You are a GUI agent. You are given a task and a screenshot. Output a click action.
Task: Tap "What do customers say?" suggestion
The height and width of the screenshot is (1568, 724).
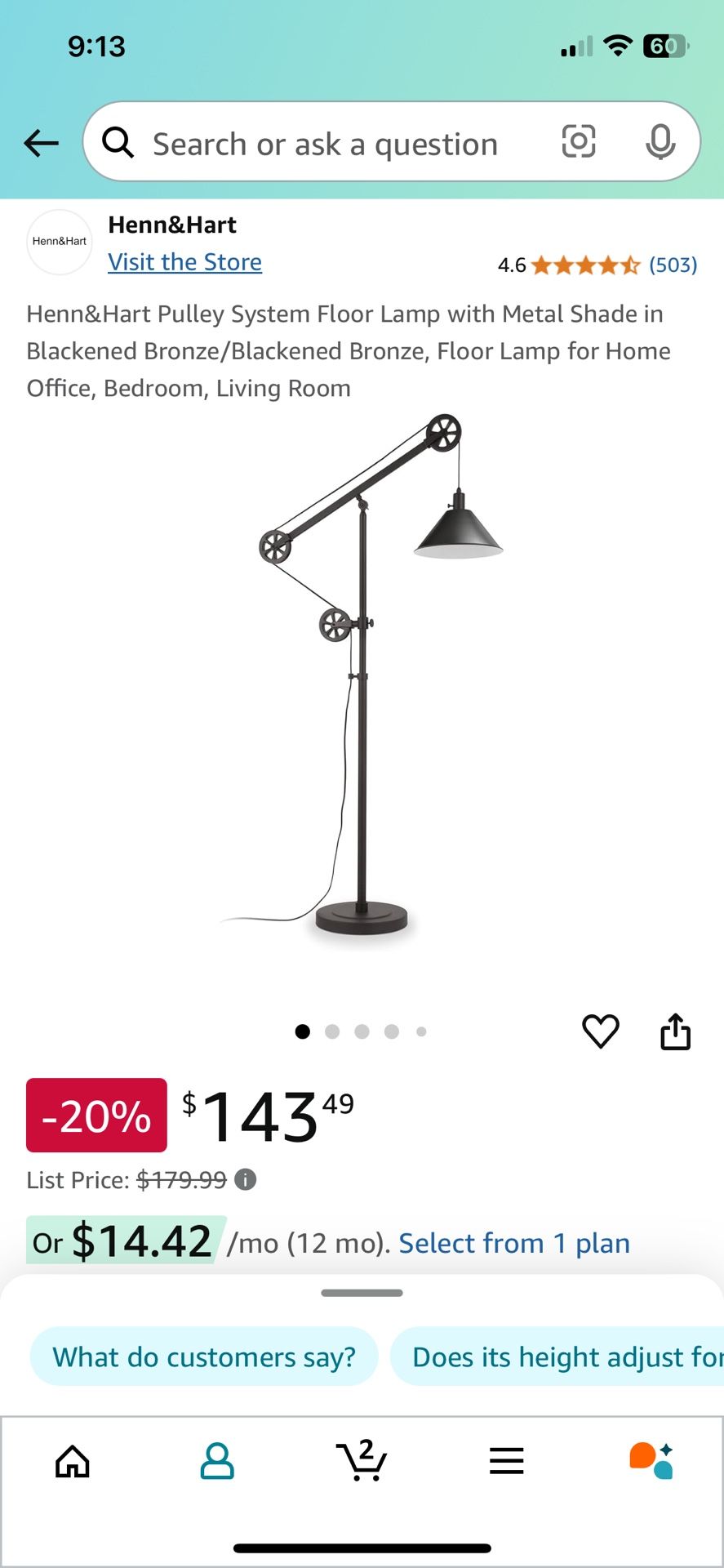coord(204,1356)
